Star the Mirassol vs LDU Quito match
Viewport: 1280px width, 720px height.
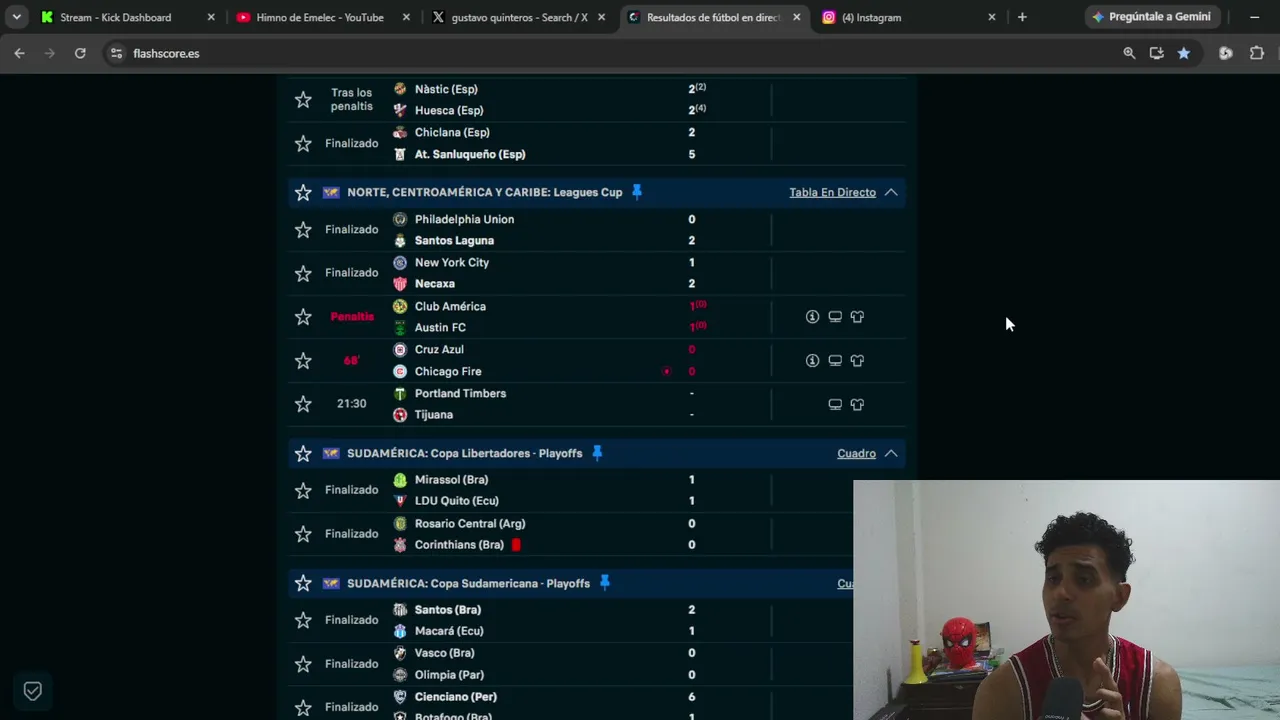point(303,490)
